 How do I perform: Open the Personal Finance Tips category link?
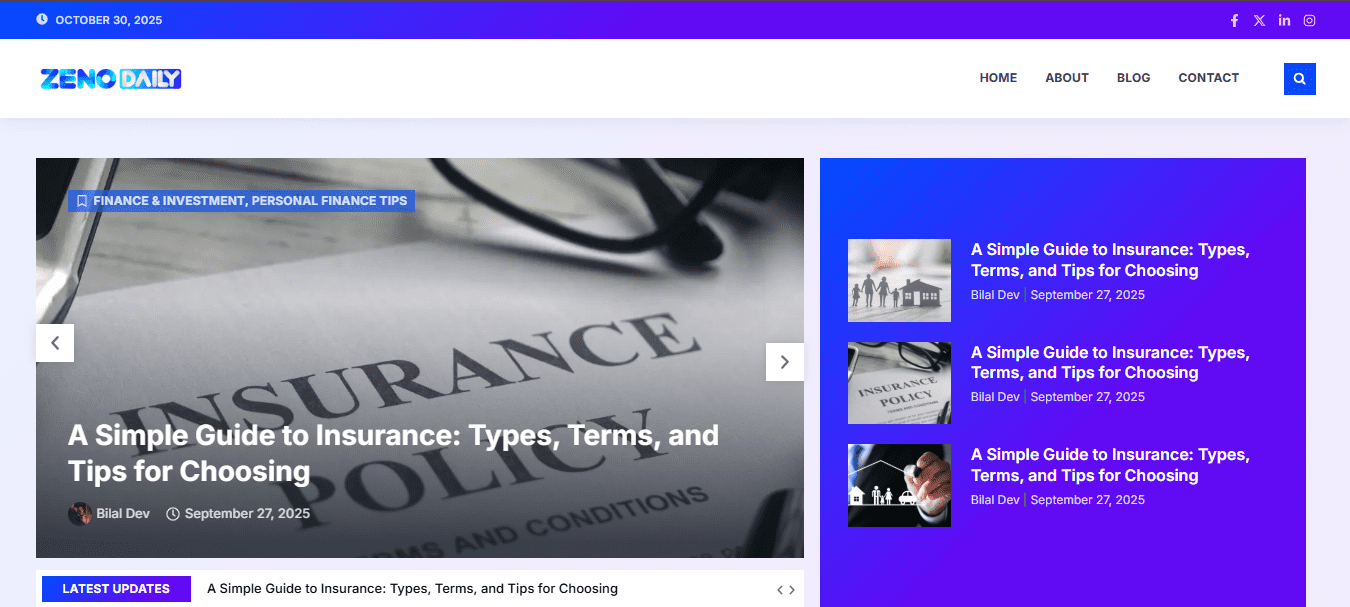pos(330,201)
